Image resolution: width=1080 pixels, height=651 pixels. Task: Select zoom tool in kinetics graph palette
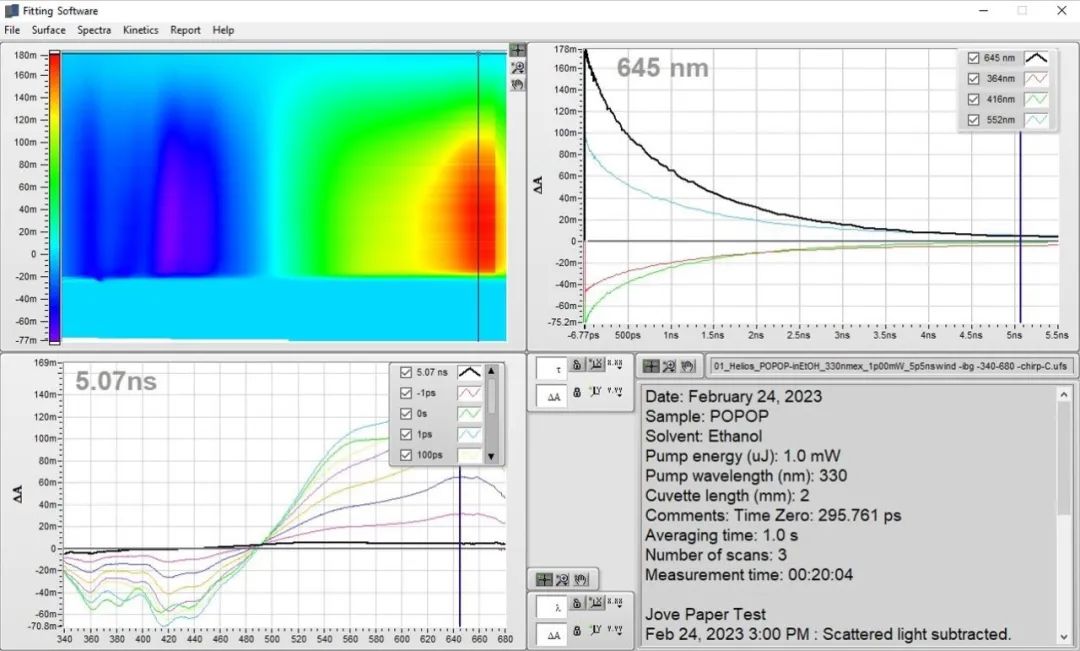click(x=669, y=366)
